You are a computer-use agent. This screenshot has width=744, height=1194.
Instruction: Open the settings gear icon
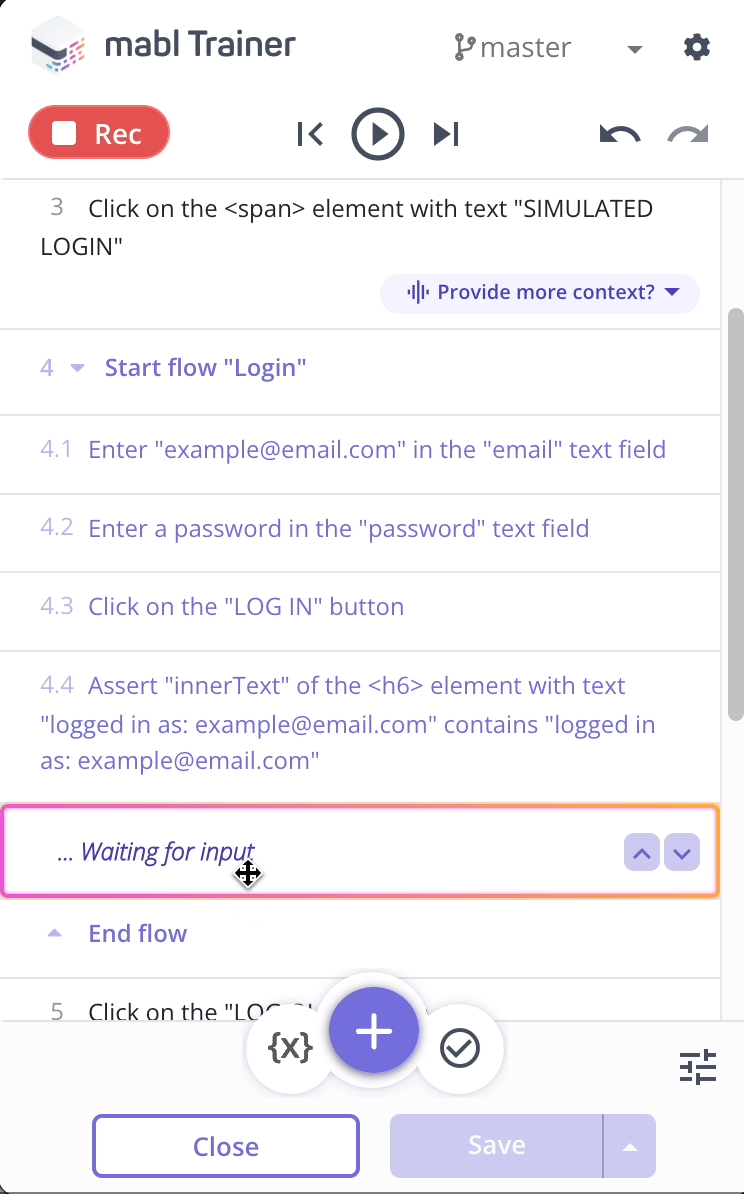(x=697, y=47)
